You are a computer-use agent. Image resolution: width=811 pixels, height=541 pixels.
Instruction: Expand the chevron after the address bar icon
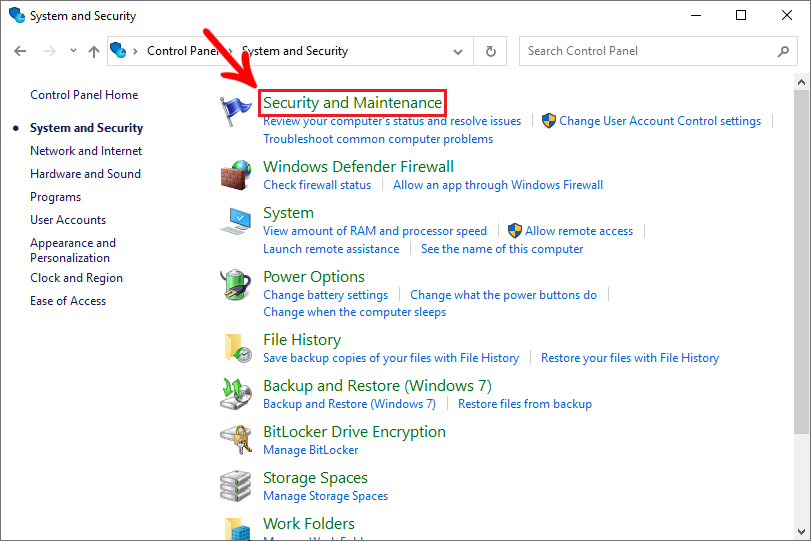pyautogui.click(x=136, y=51)
